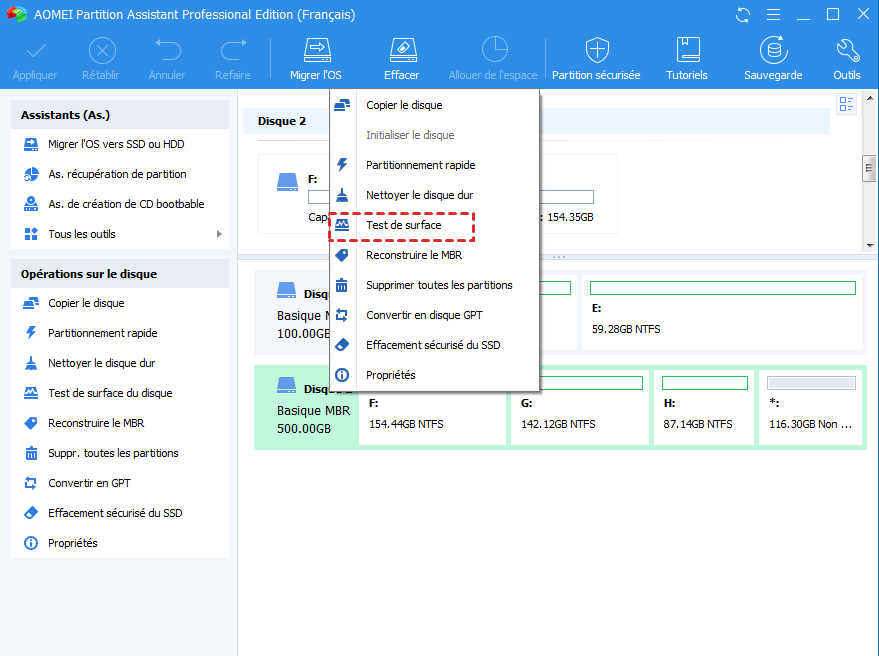Select the H: 87.14GB NTFS partition
The image size is (879, 656).
pyautogui.click(x=704, y=408)
